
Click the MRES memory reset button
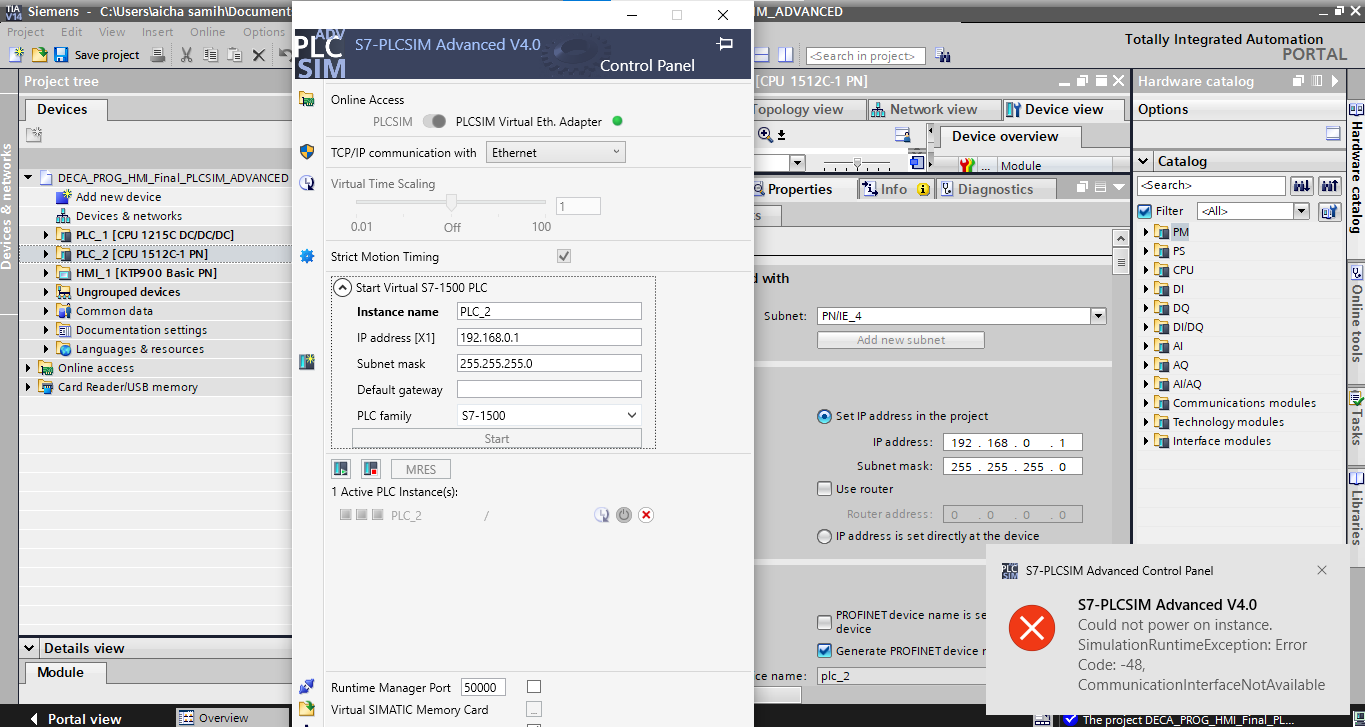click(421, 469)
